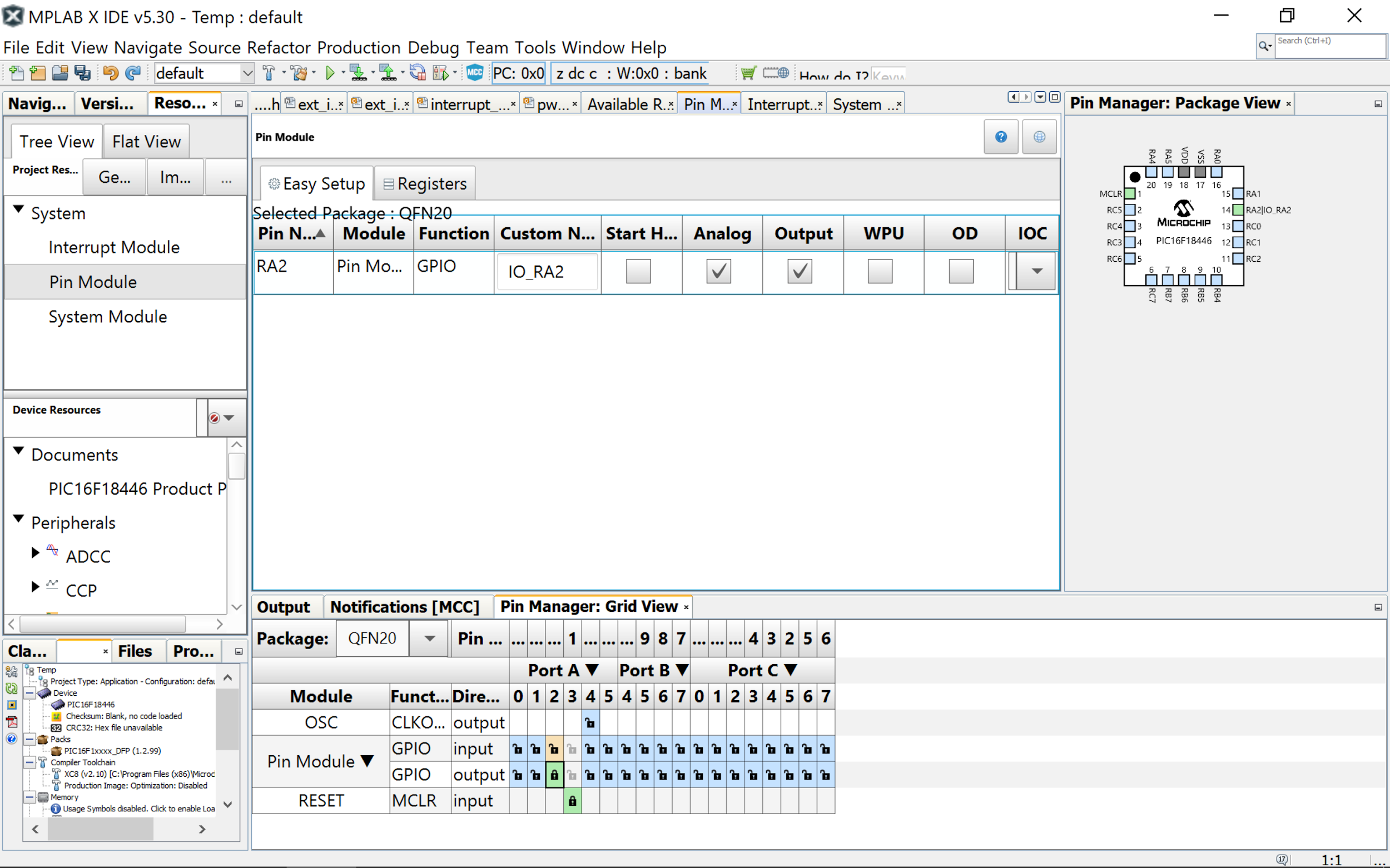
Task: Collapse the Packs dashboard node
Action: (x=30, y=740)
